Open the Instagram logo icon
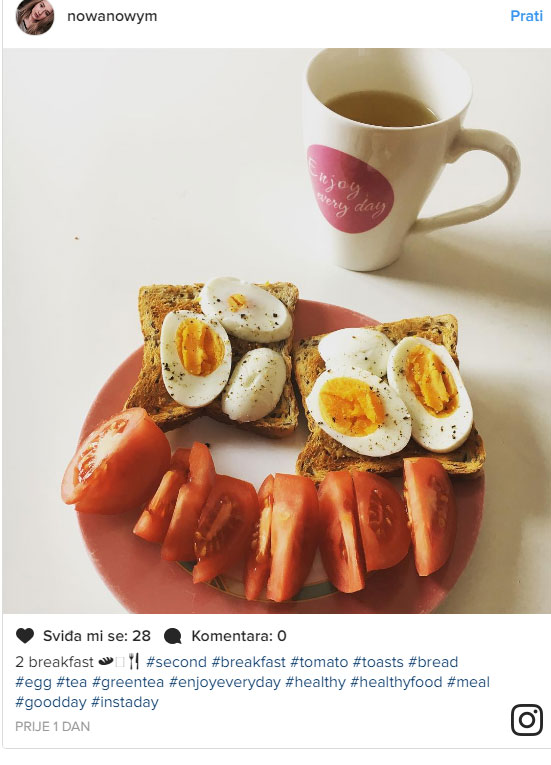The width and height of the screenshot is (551, 765). [527, 720]
